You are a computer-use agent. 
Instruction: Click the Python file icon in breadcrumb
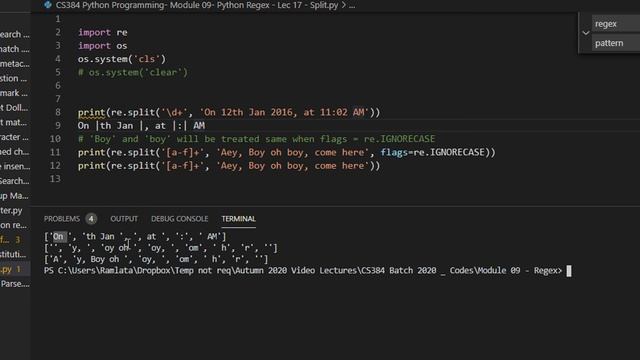coord(48,5)
